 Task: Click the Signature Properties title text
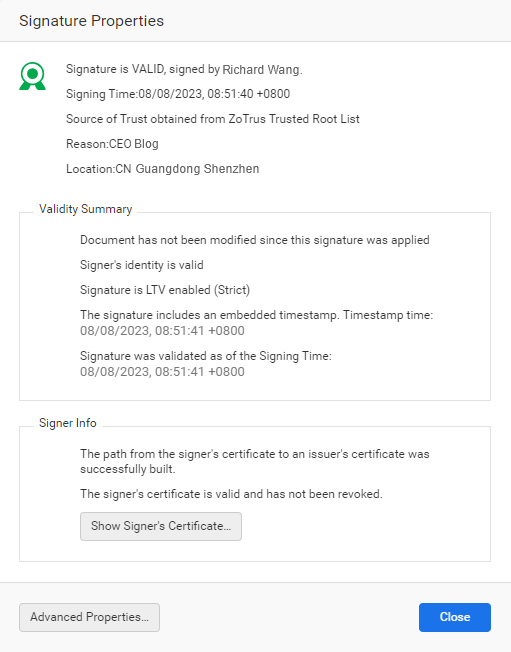91,21
